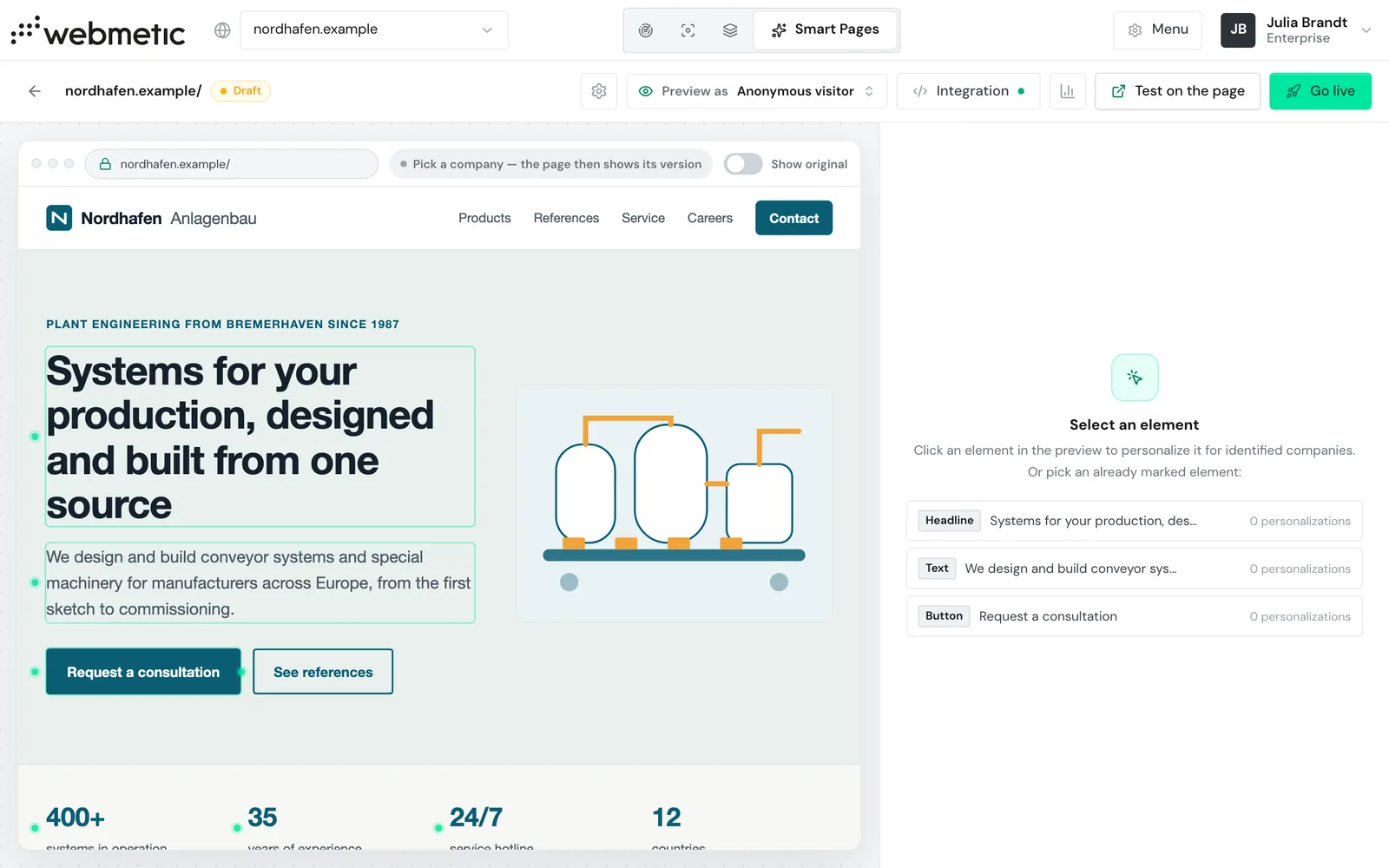
Task: Open the scan-frame icon tab in the top switcher
Action: [x=688, y=30]
